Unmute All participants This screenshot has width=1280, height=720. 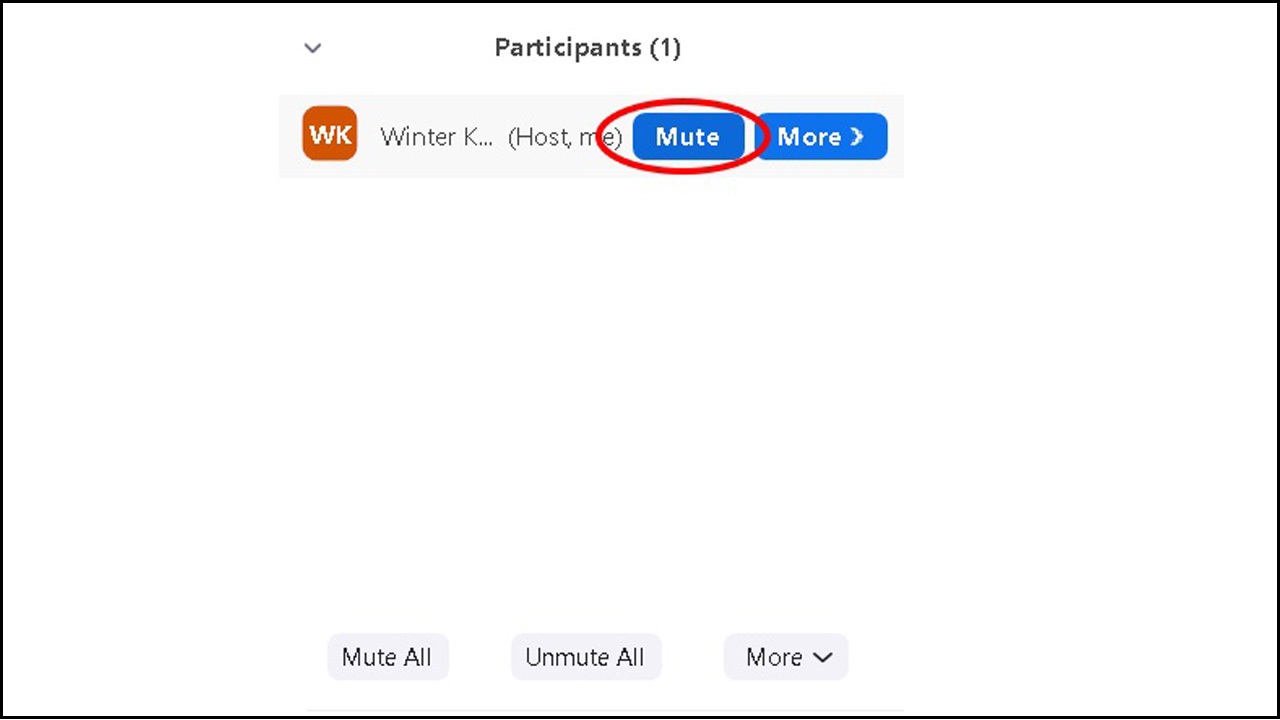click(586, 657)
